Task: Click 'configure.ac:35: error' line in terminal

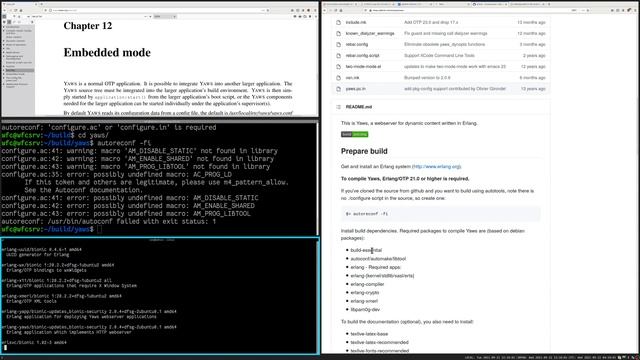Action: (x=116, y=174)
